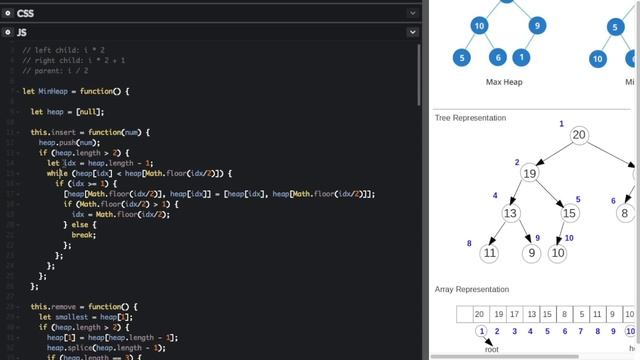Collapse the '} else {' fold arrow
This screenshot has width=640, height=360.
point(18,224)
